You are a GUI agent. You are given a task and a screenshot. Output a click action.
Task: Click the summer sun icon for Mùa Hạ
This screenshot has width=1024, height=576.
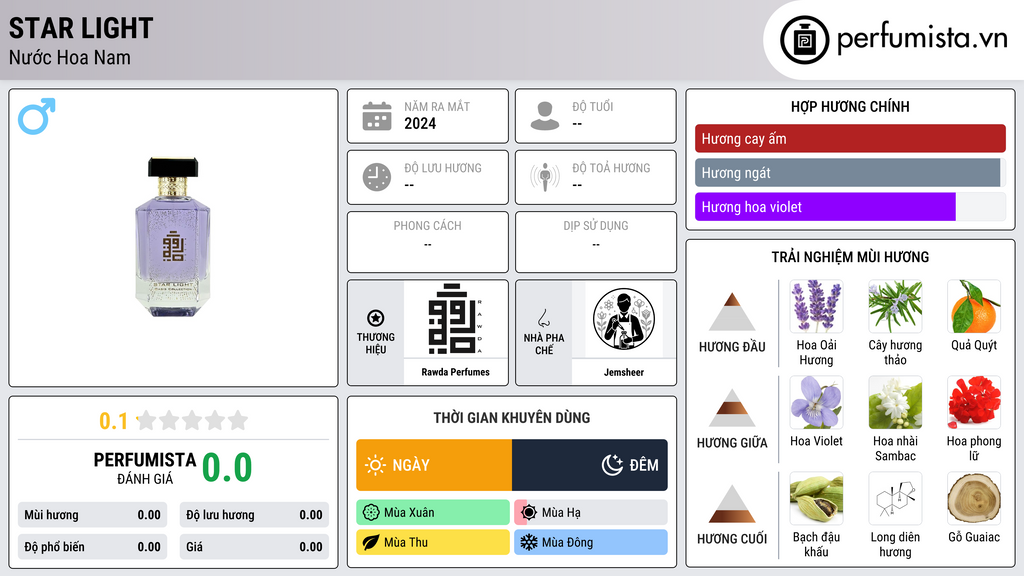point(529,513)
